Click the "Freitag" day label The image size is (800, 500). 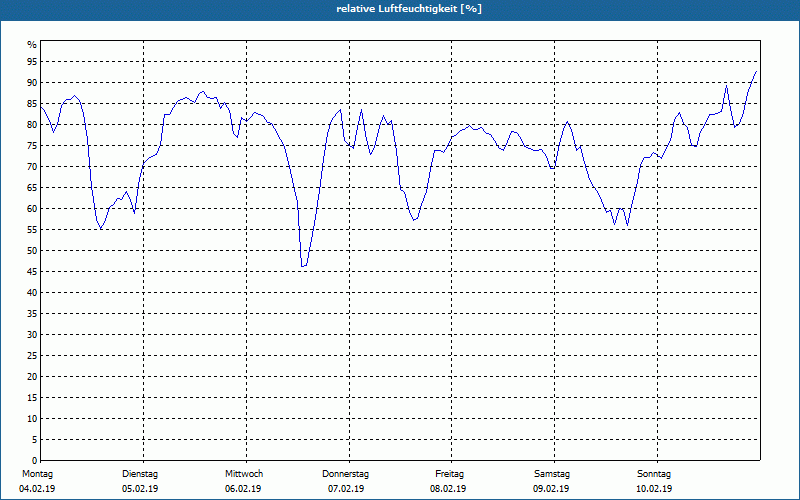(x=449, y=474)
